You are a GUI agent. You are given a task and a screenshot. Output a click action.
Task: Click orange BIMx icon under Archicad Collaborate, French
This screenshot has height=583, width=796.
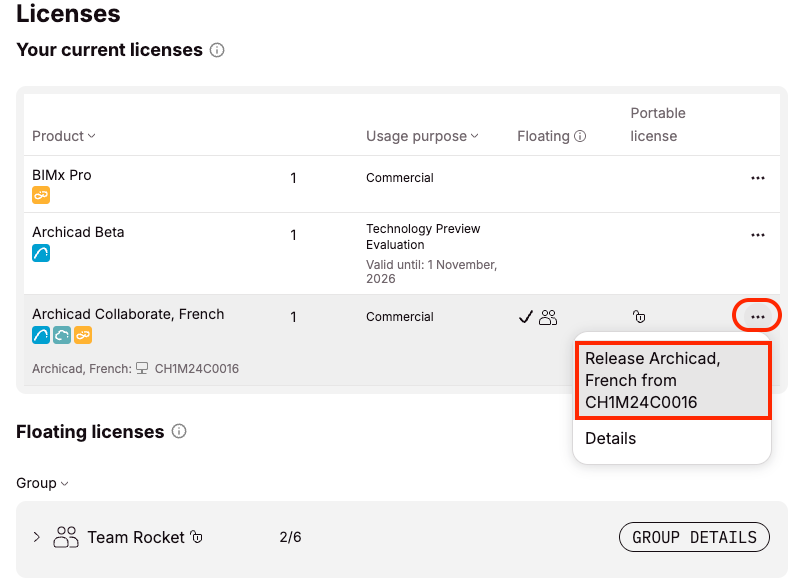83,335
